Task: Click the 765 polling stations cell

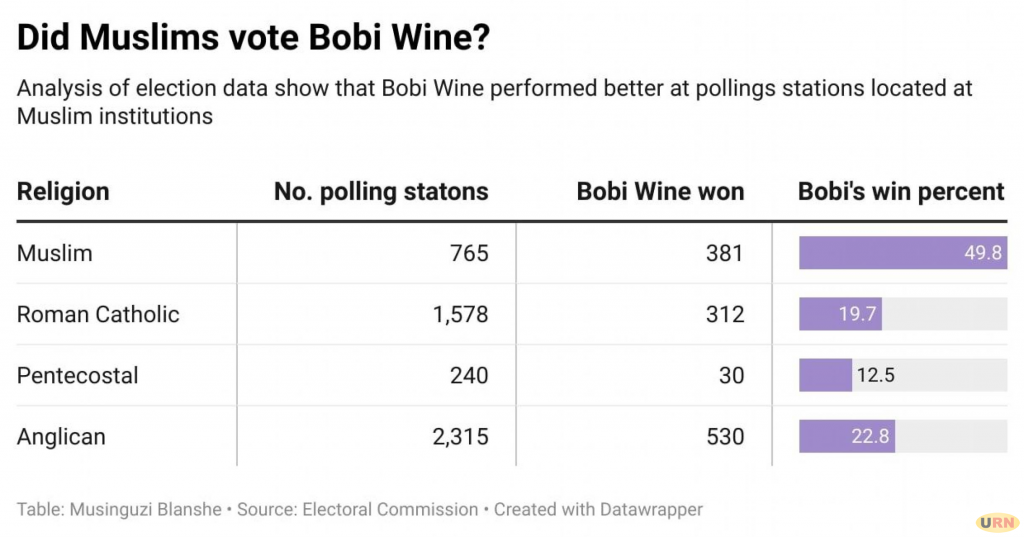Action: 468,253
